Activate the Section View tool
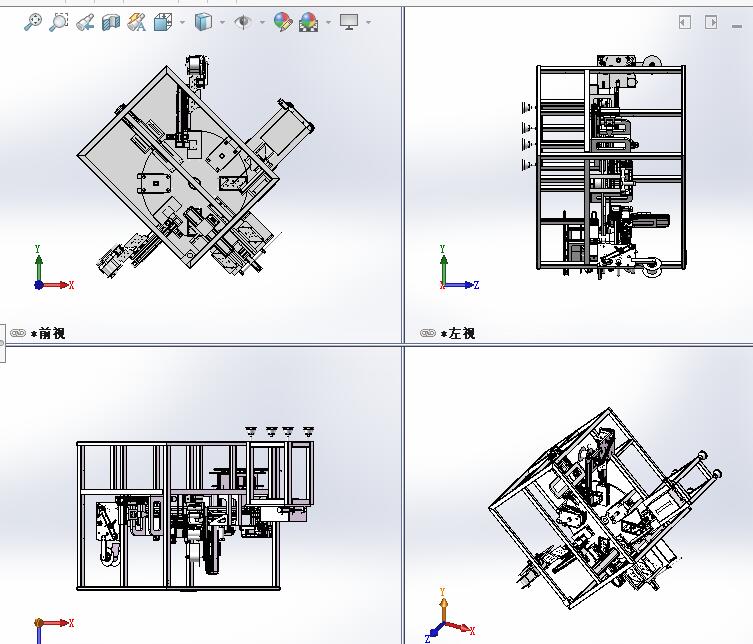The width and height of the screenshot is (753, 644). pos(111,22)
